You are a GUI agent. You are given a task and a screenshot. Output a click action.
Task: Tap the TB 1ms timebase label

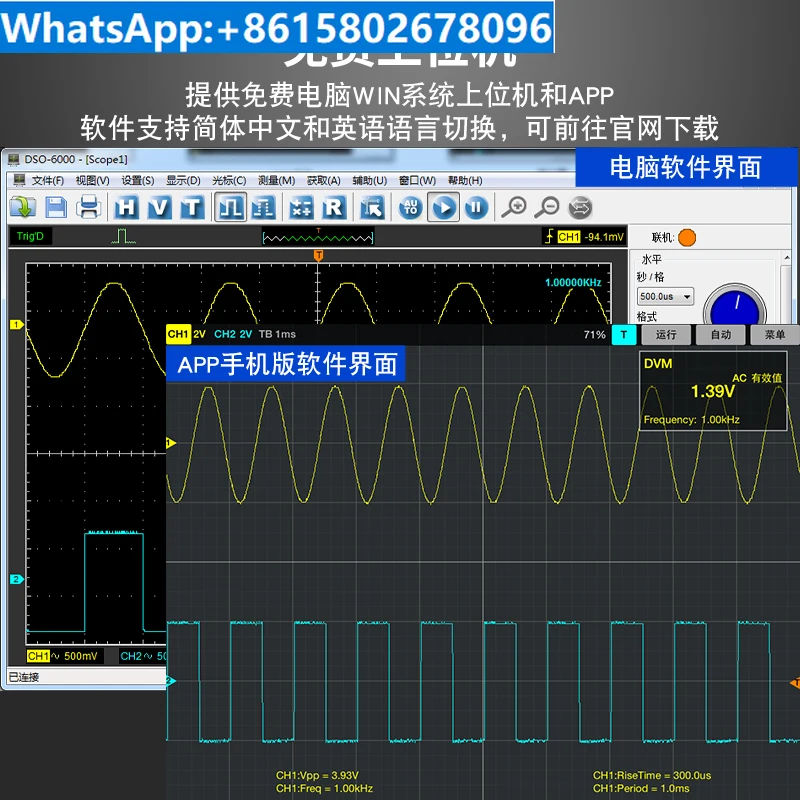pos(277,334)
